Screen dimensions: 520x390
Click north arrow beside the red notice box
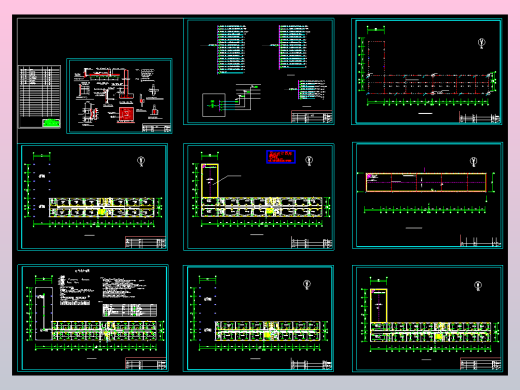(309, 161)
